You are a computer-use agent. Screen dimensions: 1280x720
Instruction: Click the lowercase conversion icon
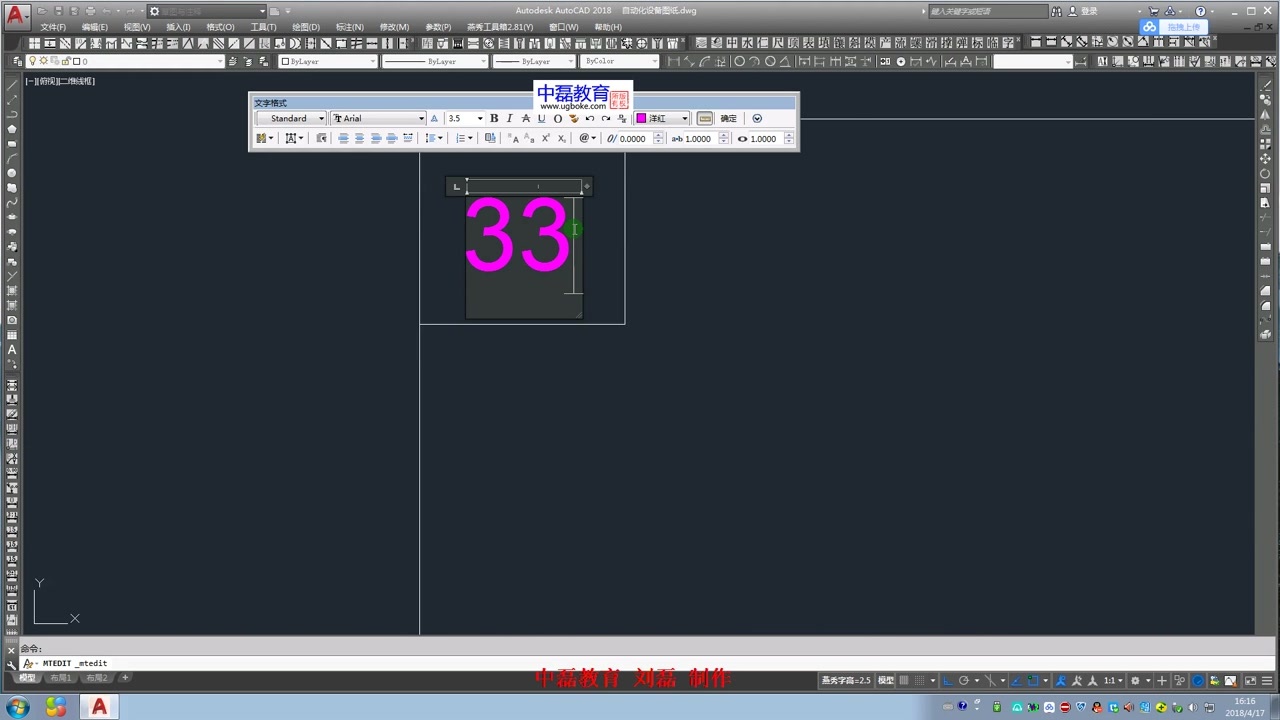[x=530, y=138]
